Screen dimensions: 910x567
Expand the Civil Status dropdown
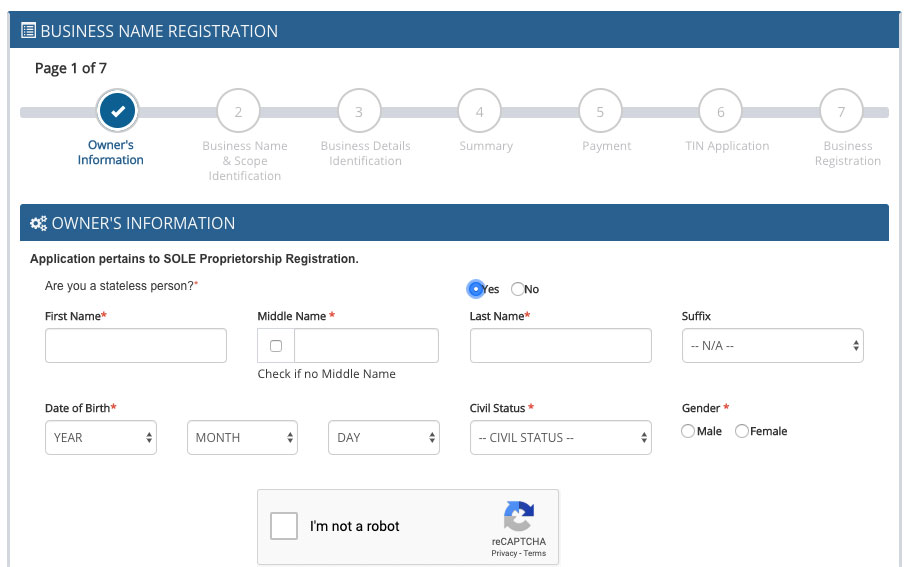point(561,438)
